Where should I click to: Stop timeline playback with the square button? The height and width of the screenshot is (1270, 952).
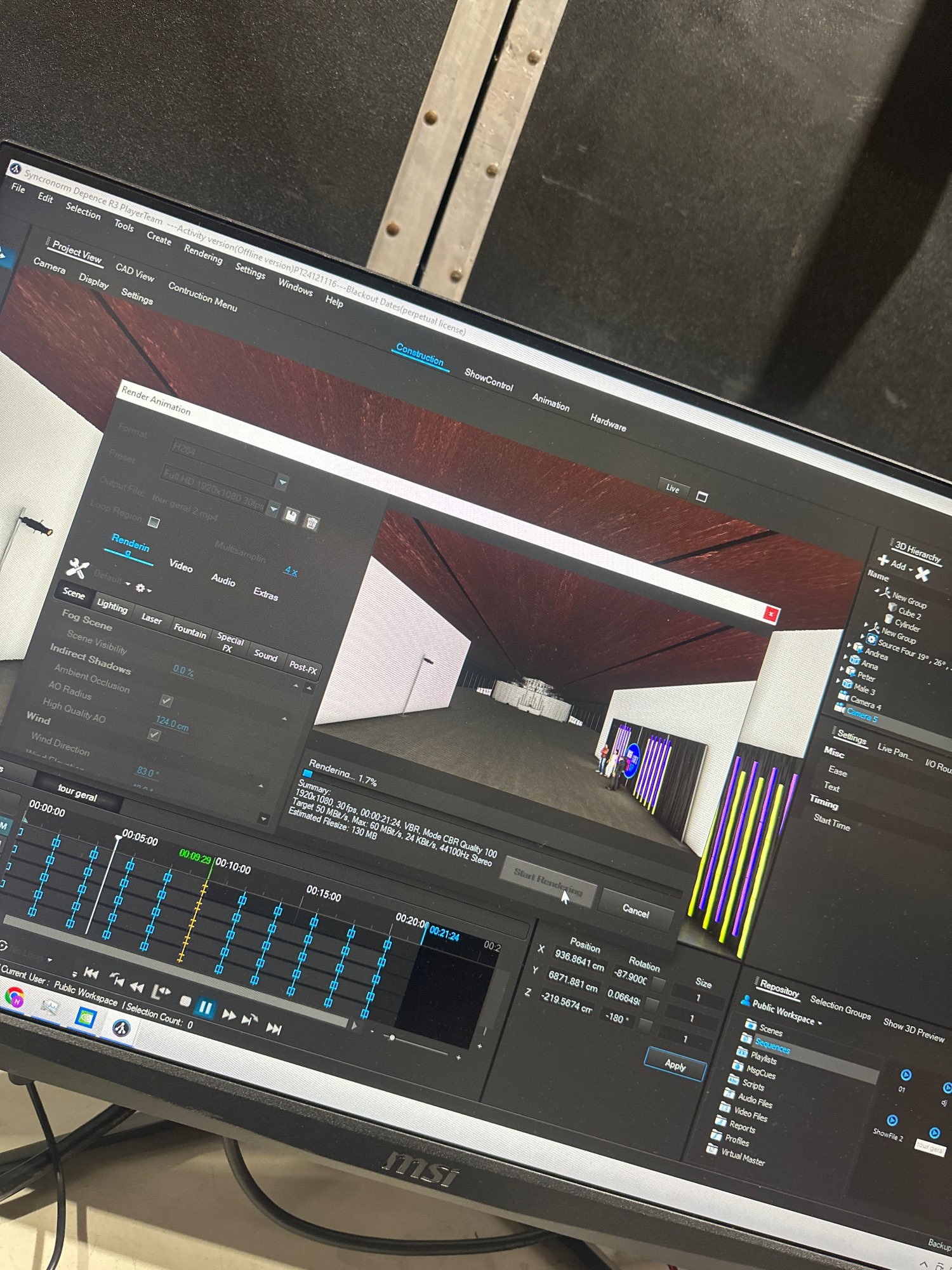(185, 1001)
